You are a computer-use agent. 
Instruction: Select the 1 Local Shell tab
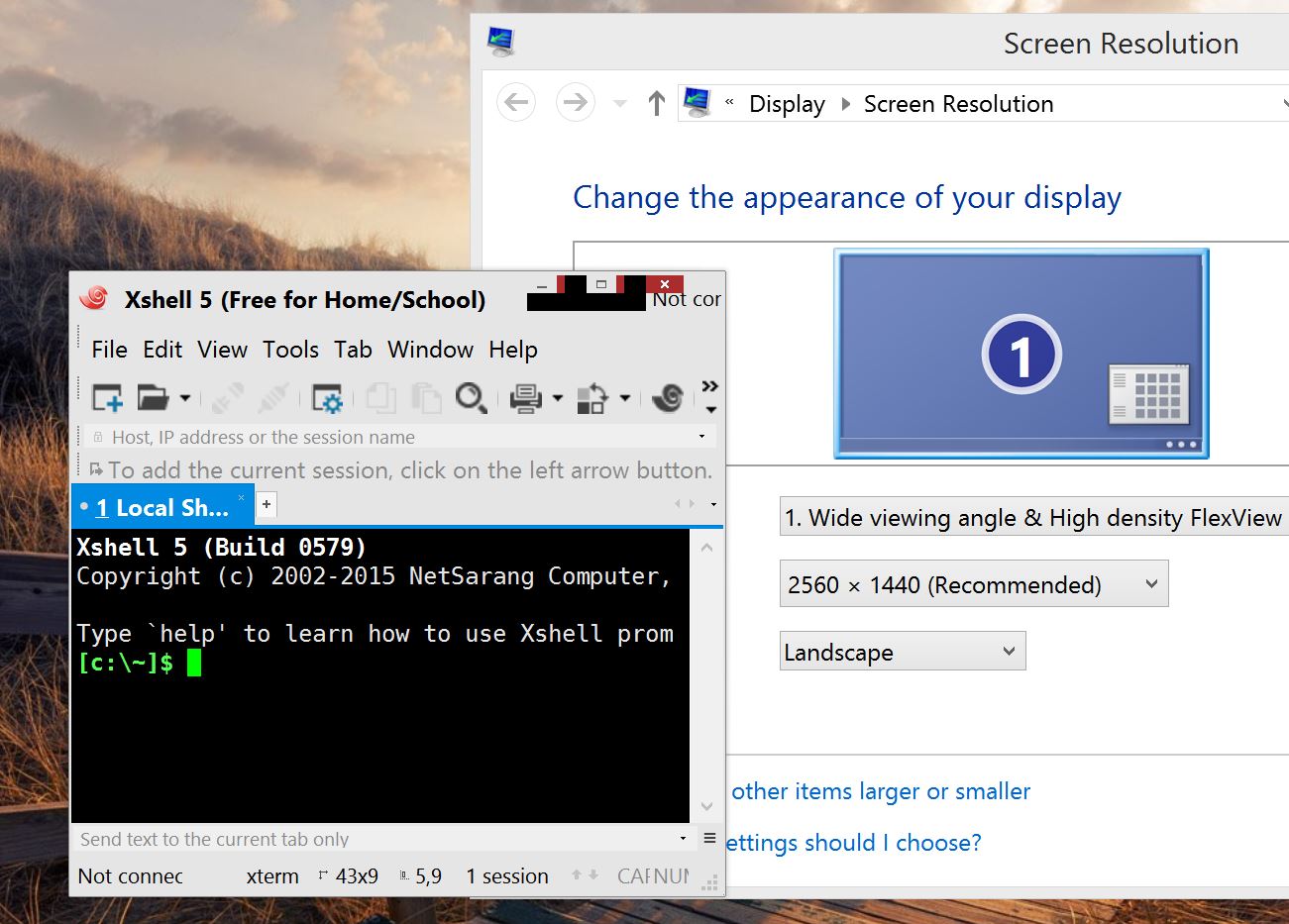(x=159, y=506)
